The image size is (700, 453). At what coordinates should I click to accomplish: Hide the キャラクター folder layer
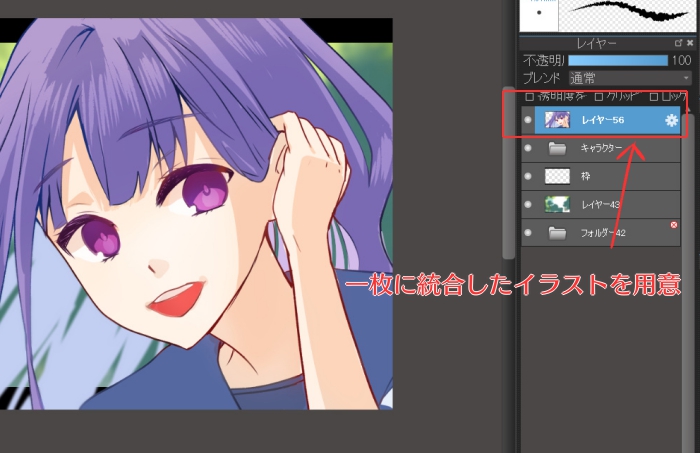[528, 148]
